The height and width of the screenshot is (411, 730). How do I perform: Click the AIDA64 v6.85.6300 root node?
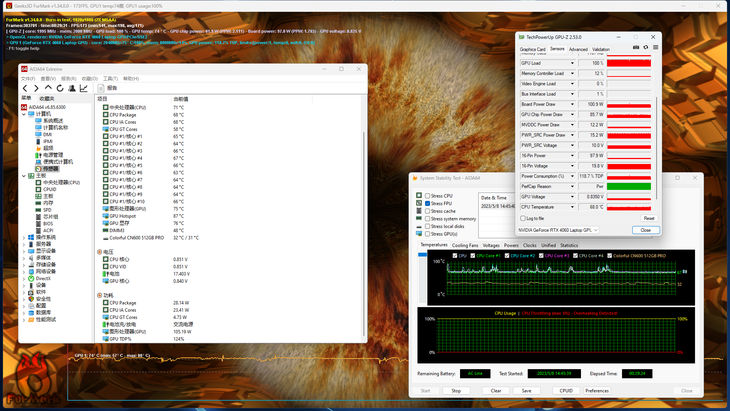pyautogui.click(x=43, y=107)
